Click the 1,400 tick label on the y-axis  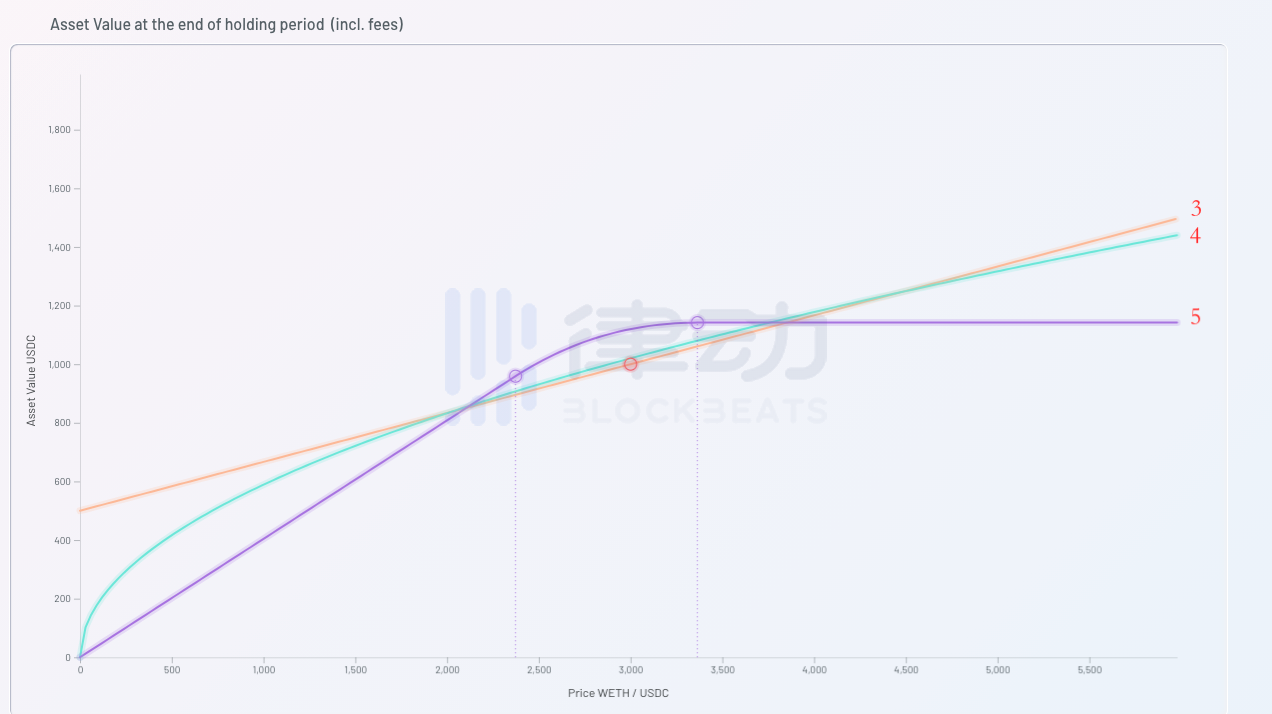58,247
